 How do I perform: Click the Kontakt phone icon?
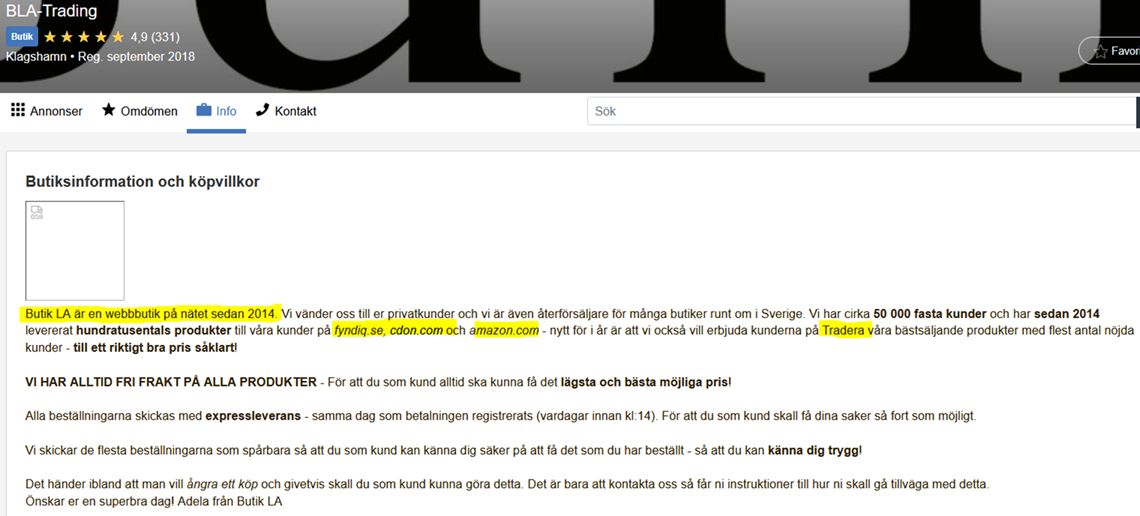(x=262, y=110)
